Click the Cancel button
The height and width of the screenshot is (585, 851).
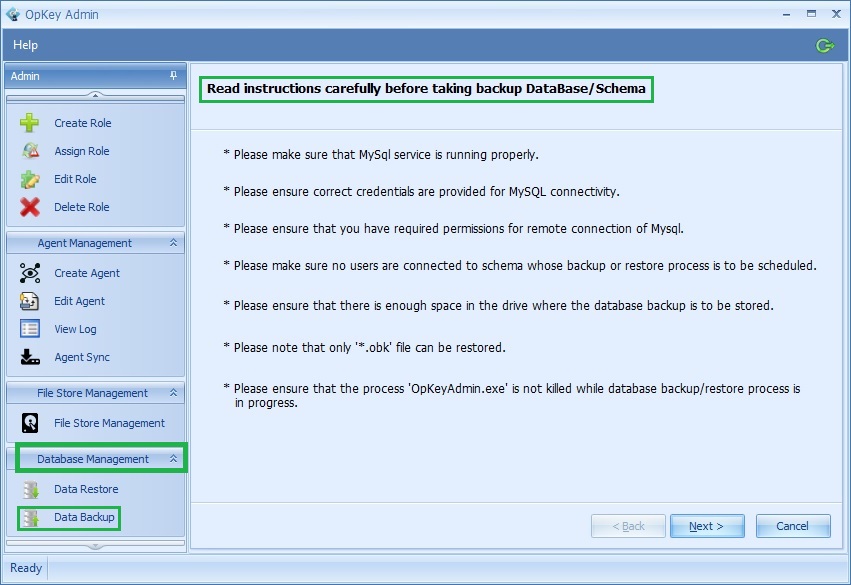793,526
